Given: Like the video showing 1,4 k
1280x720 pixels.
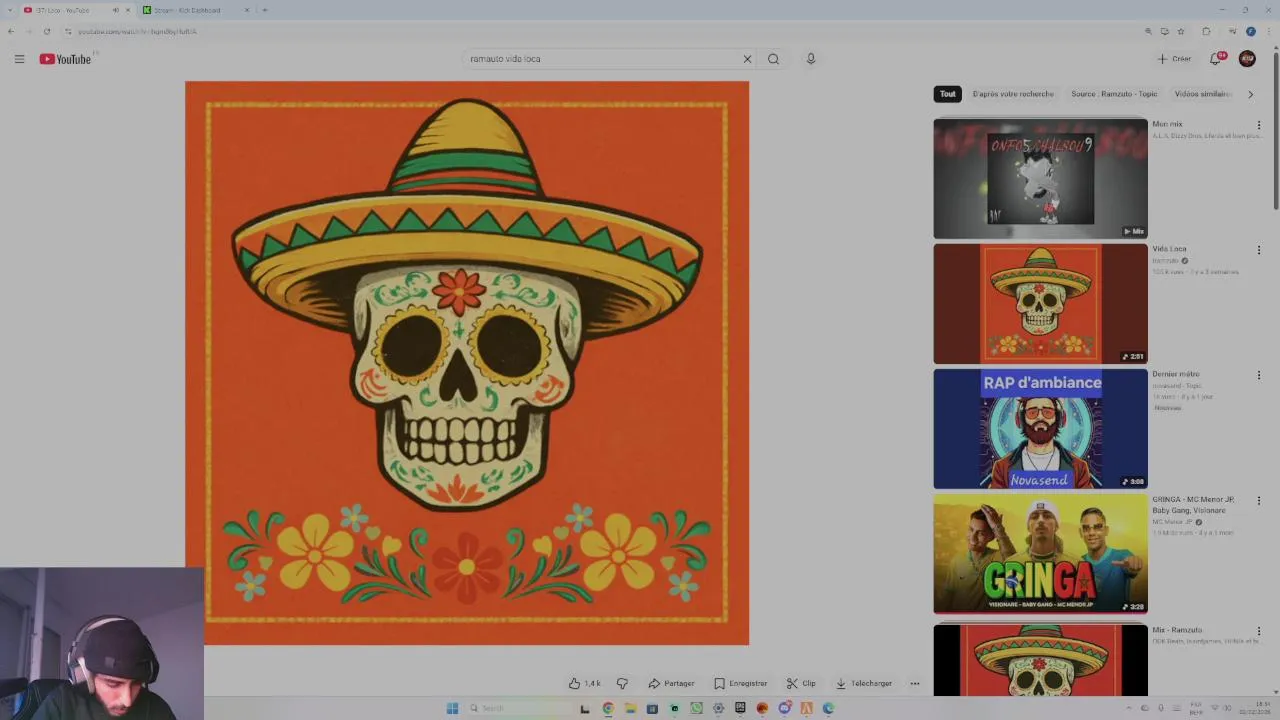Looking at the screenshot, I should [x=585, y=684].
